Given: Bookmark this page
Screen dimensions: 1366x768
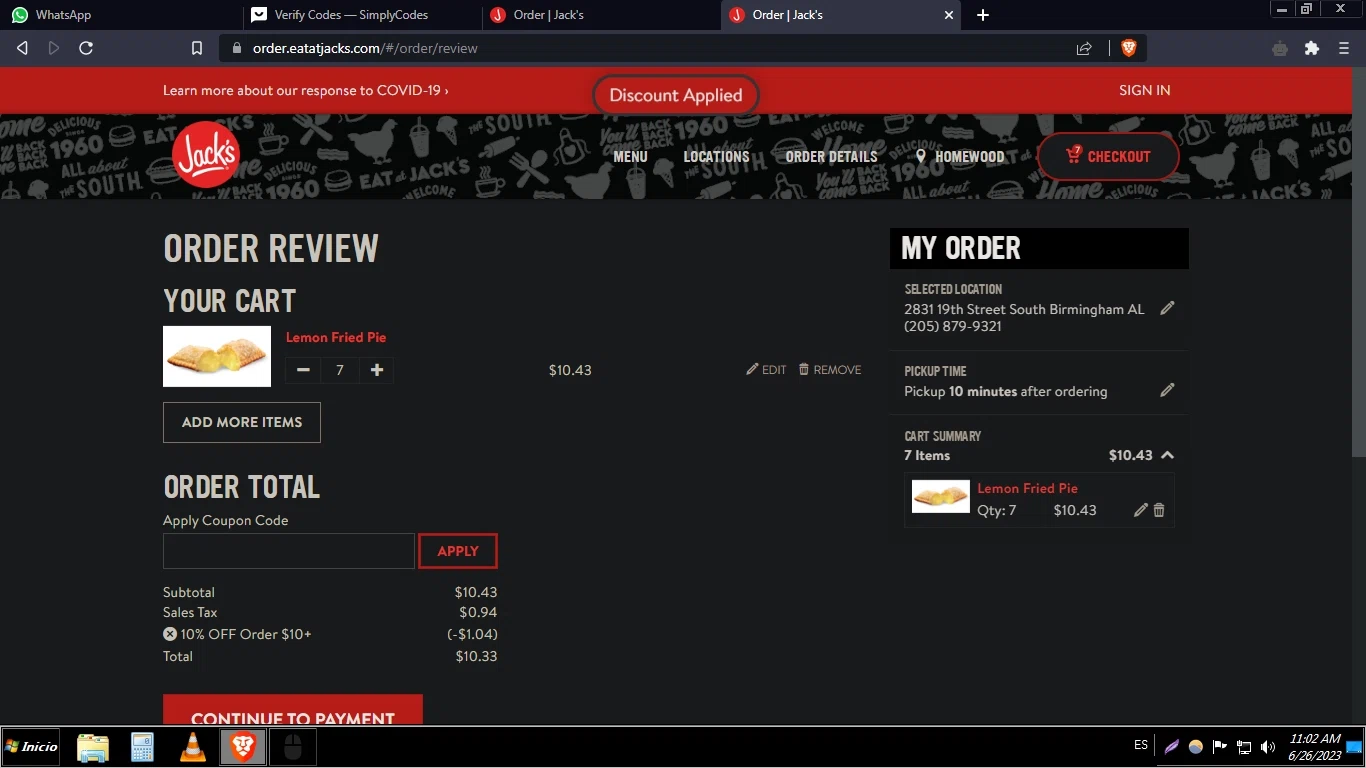Looking at the screenshot, I should click(x=197, y=48).
